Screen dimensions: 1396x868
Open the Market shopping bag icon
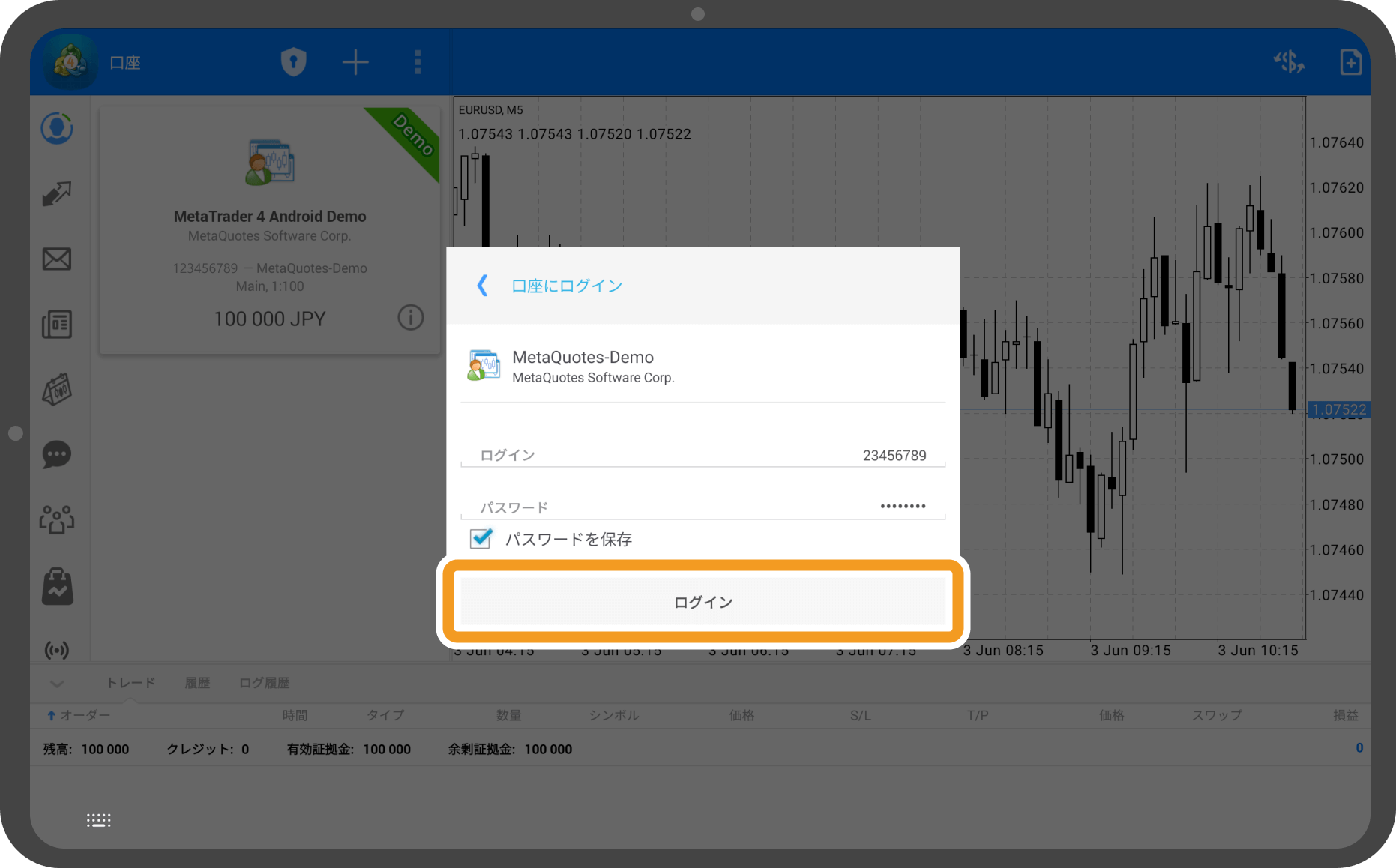click(57, 585)
